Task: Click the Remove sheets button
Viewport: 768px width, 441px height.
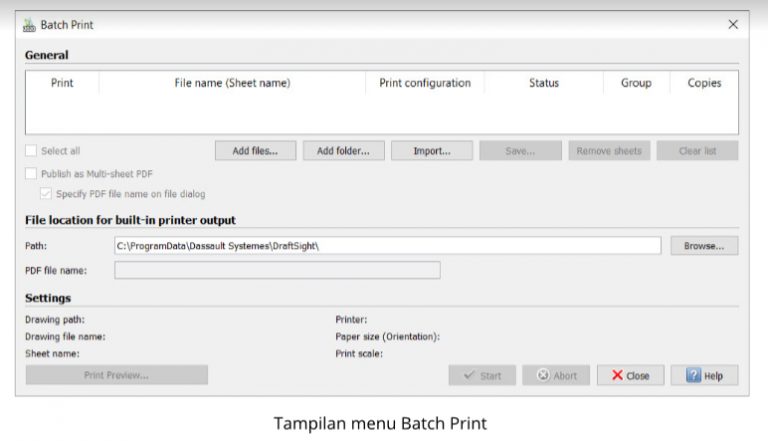Action: [x=609, y=151]
